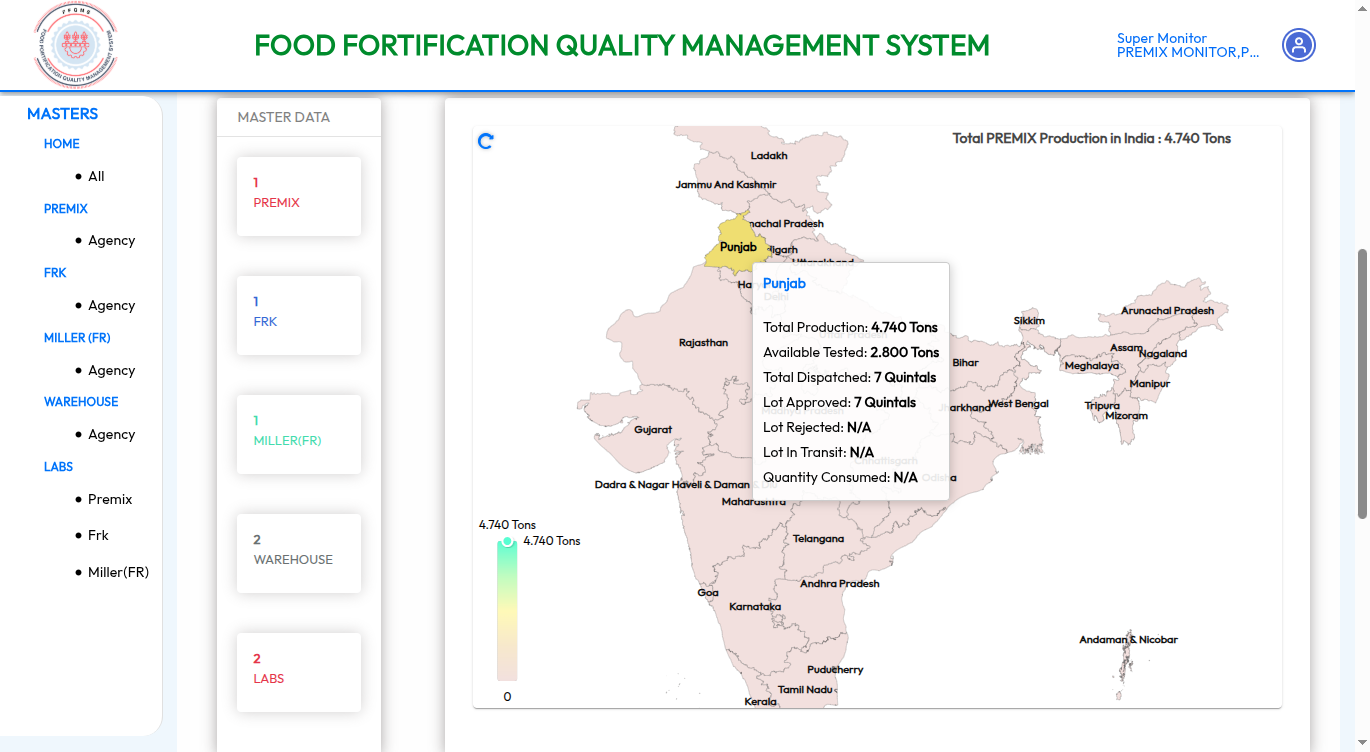Expand the PREMIX sidebar section
The width and height of the screenshot is (1370, 752).
click(66, 209)
